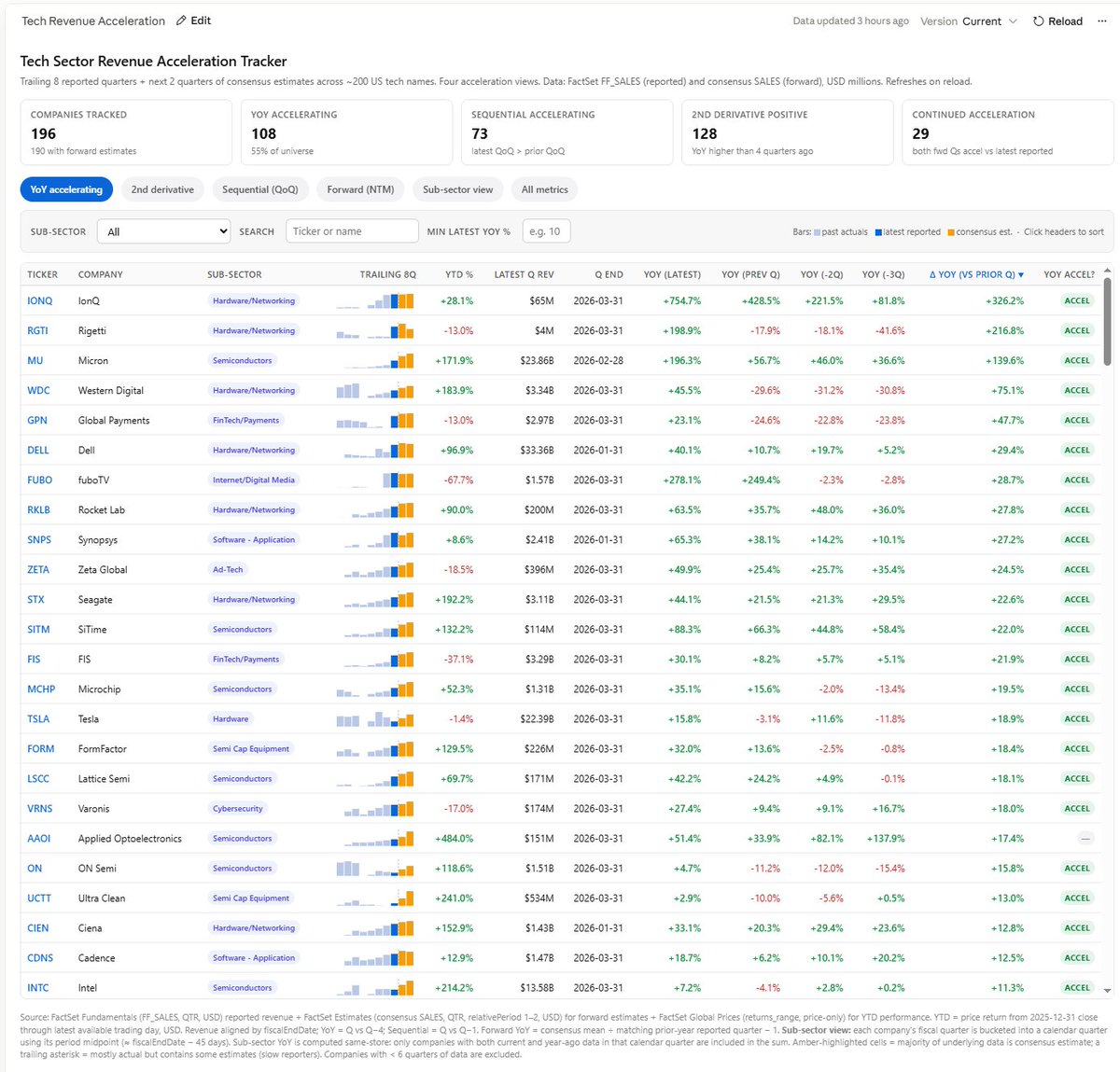Sort by the COMPANY column header
Image resolution: width=1120 pixels, height=1072 pixels.
pos(101,274)
